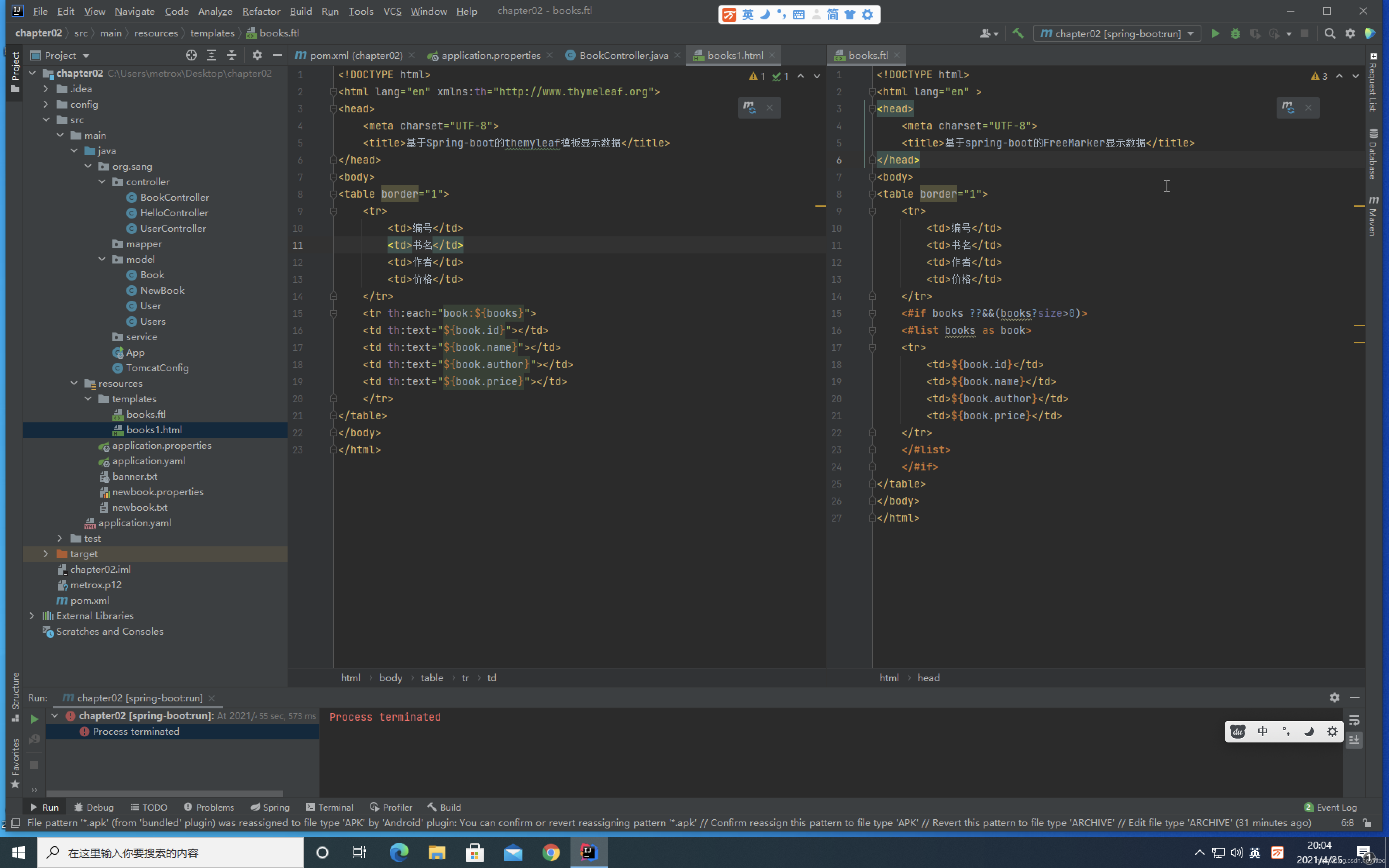Toggle read-only lock icon in status bar
Viewport: 1389px width, 868px height.
pyautogui.click(x=1368, y=823)
